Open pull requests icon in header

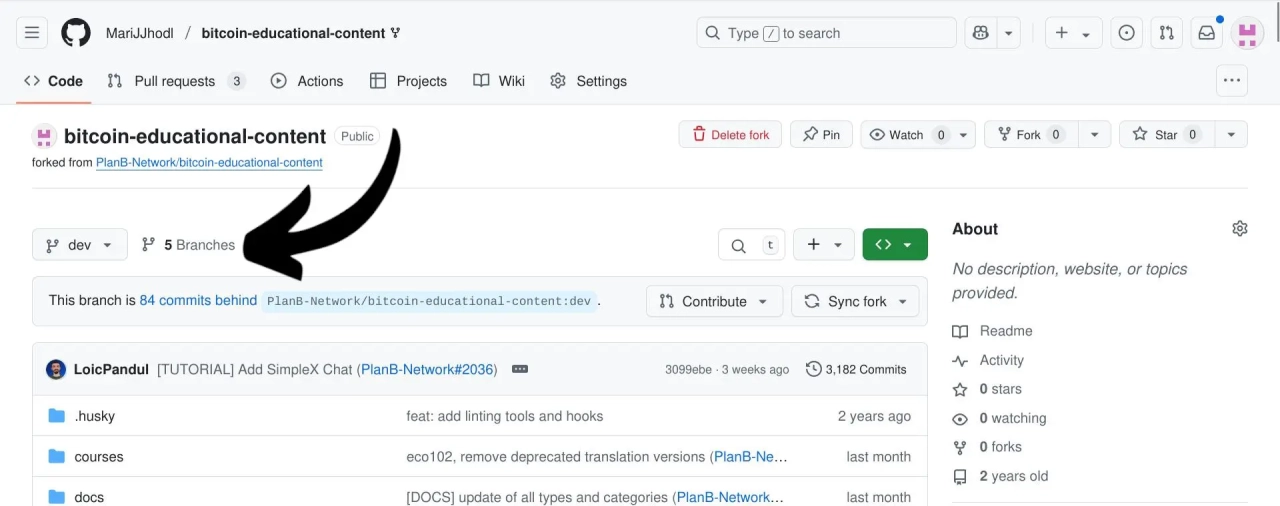point(1166,33)
